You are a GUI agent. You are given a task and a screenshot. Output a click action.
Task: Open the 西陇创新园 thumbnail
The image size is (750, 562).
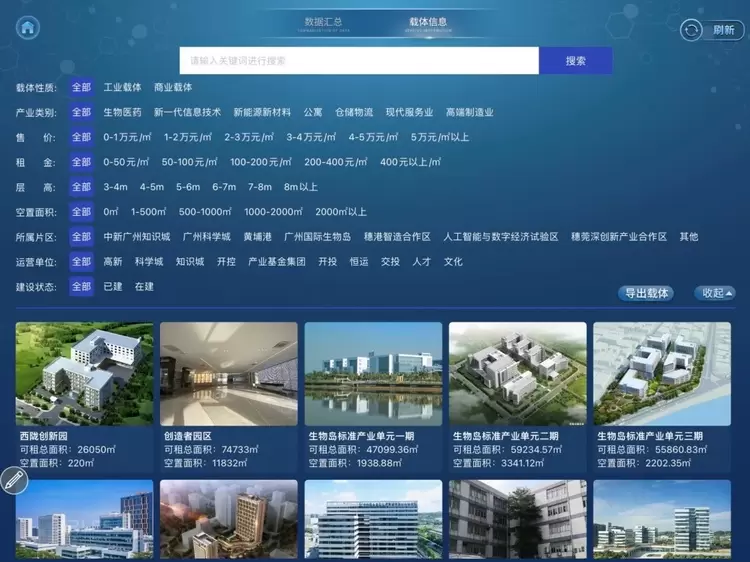point(85,373)
